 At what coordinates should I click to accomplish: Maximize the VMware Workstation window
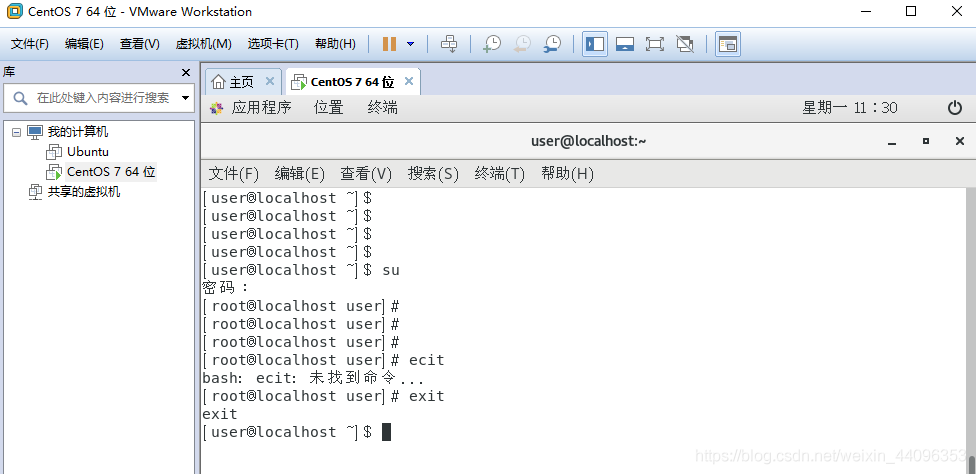tap(911, 11)
